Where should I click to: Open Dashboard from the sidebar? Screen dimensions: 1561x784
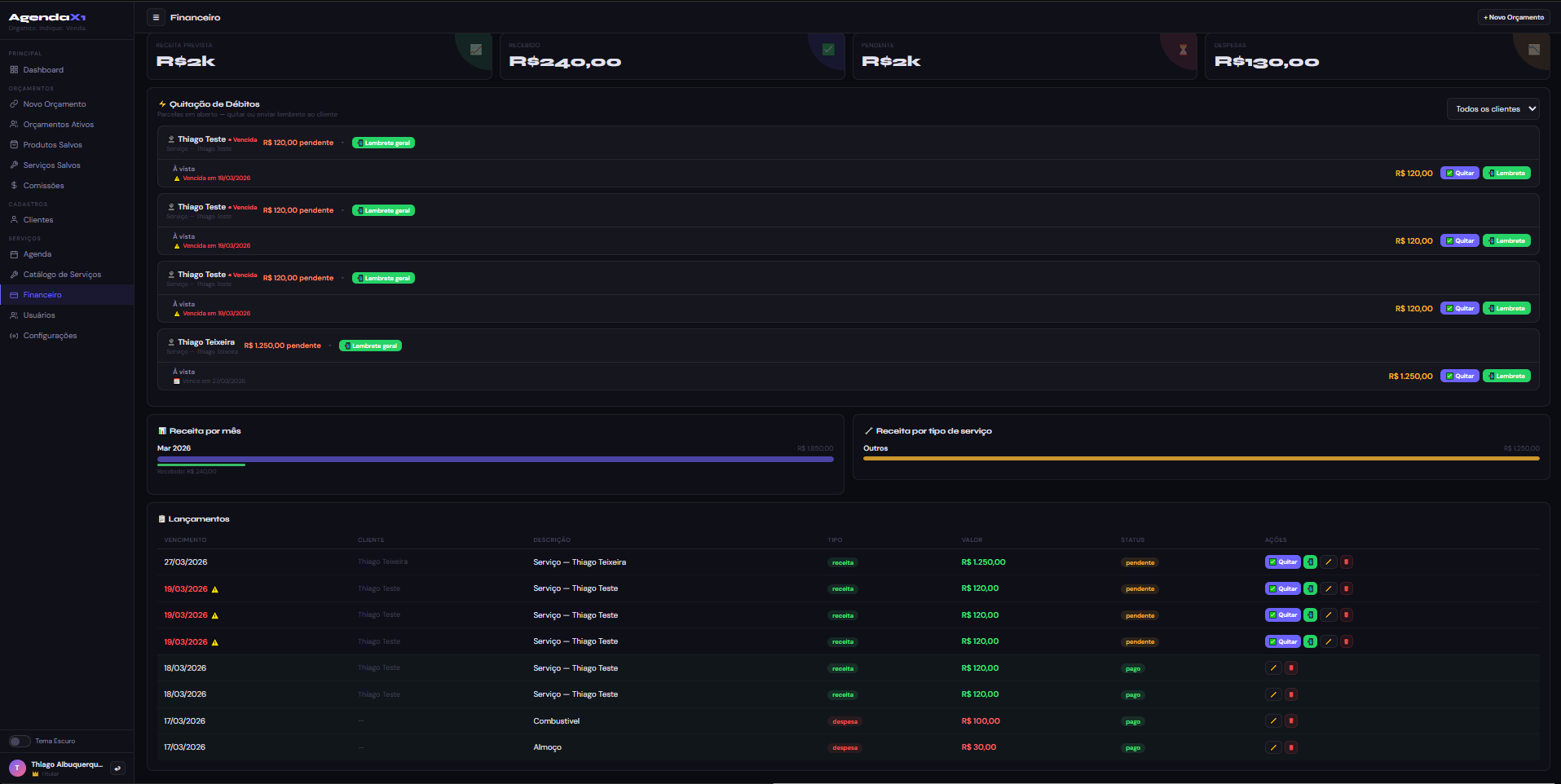[x=43, y=70]
